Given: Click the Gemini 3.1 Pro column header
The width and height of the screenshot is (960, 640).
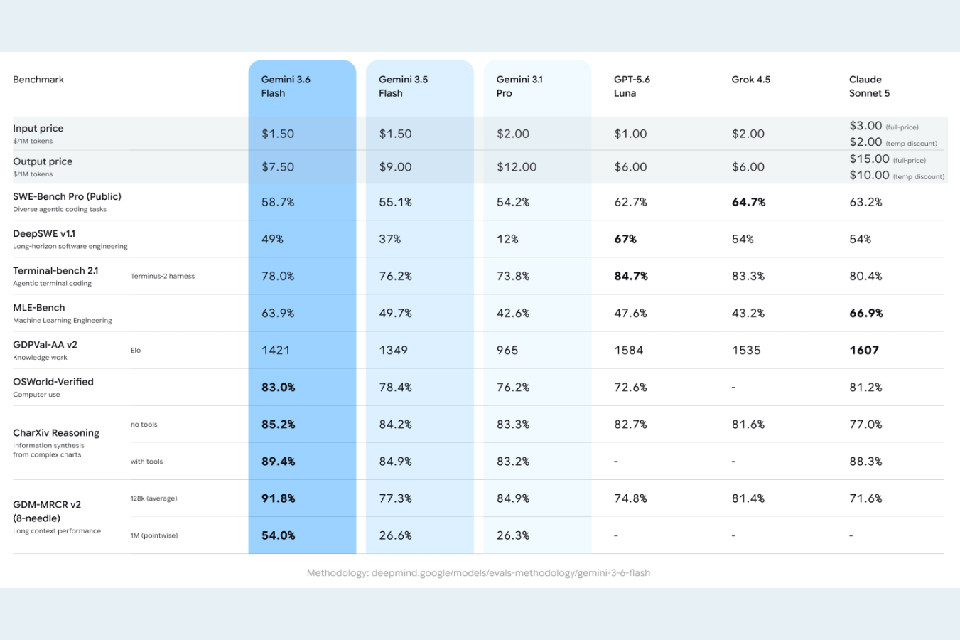Looking at the screenshot, I should (x=520, y=86).
